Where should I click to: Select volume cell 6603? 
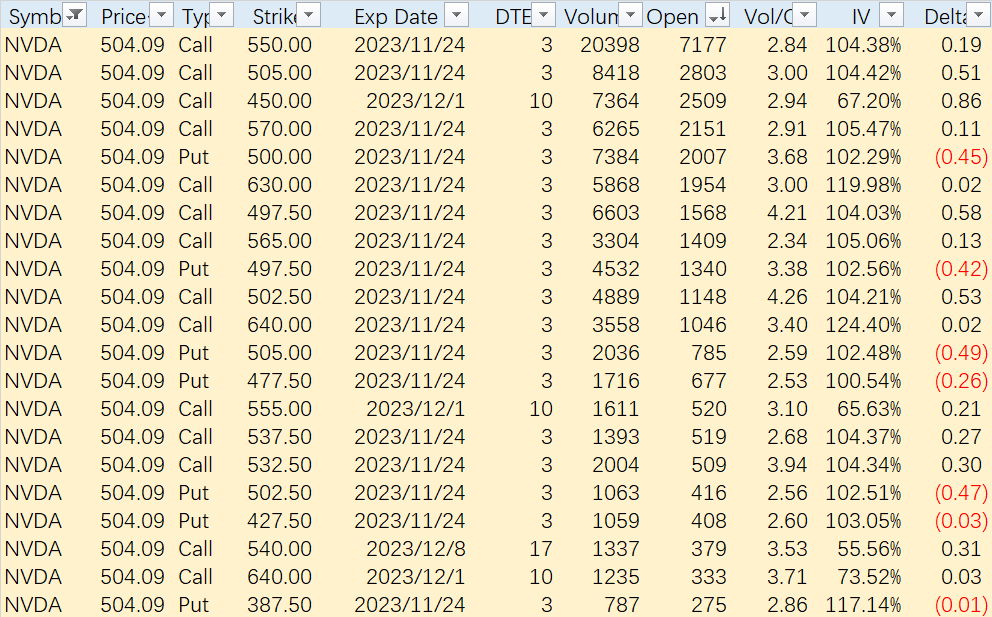tap(616, 213)
